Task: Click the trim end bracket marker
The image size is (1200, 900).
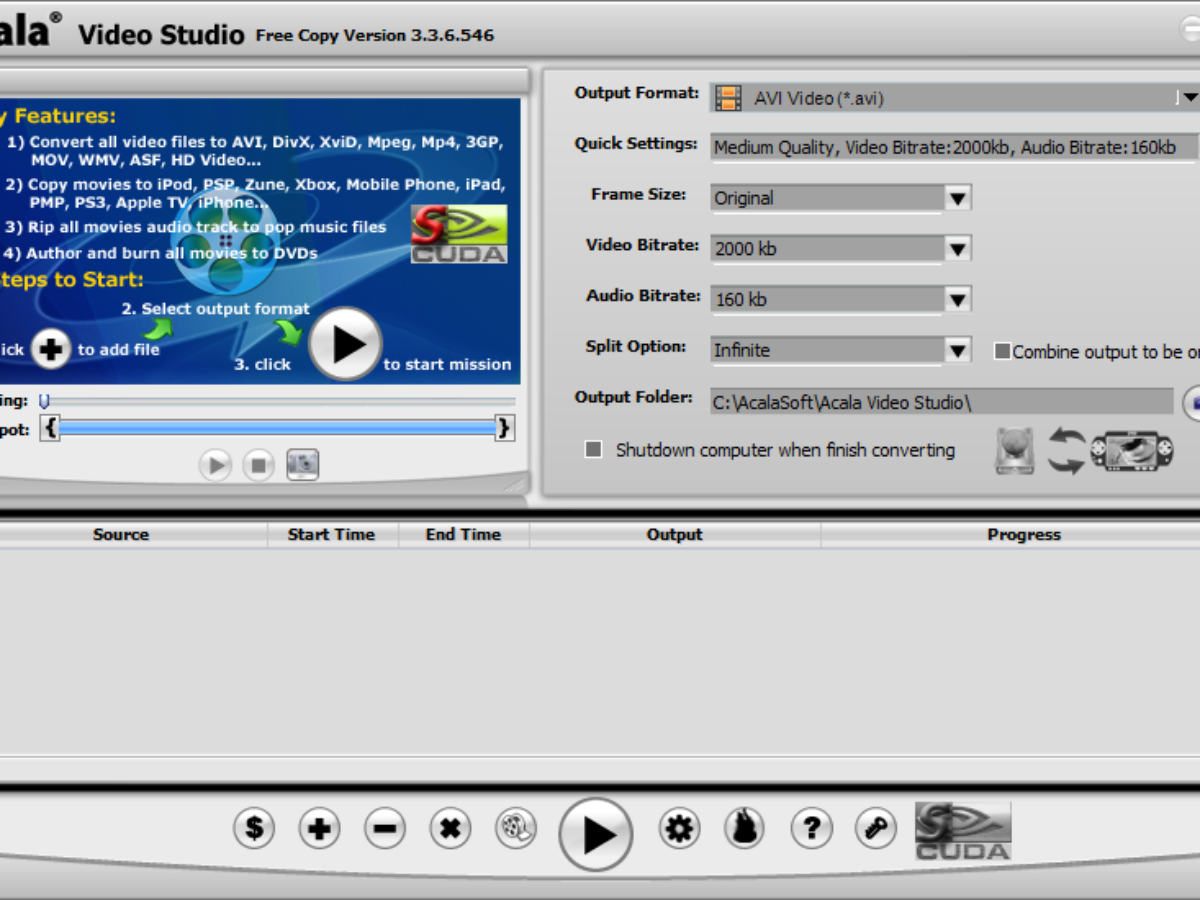Action: (505, 429)
